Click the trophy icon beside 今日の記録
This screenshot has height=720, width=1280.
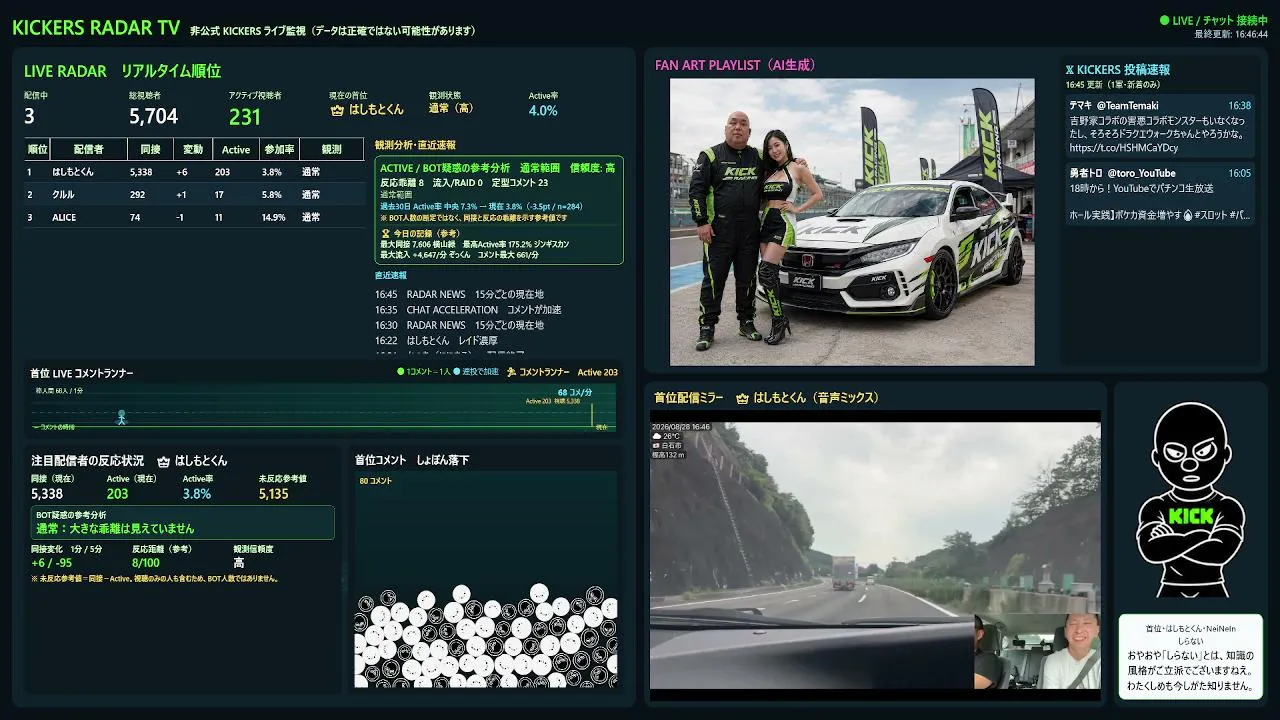tap(384, 232)
